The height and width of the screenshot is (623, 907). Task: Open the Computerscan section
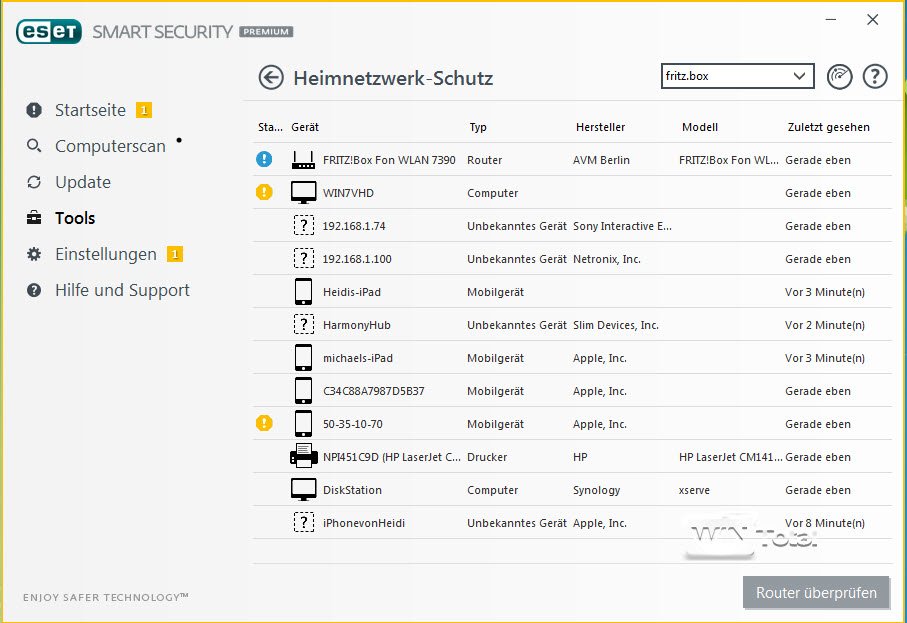coord(110,146)
